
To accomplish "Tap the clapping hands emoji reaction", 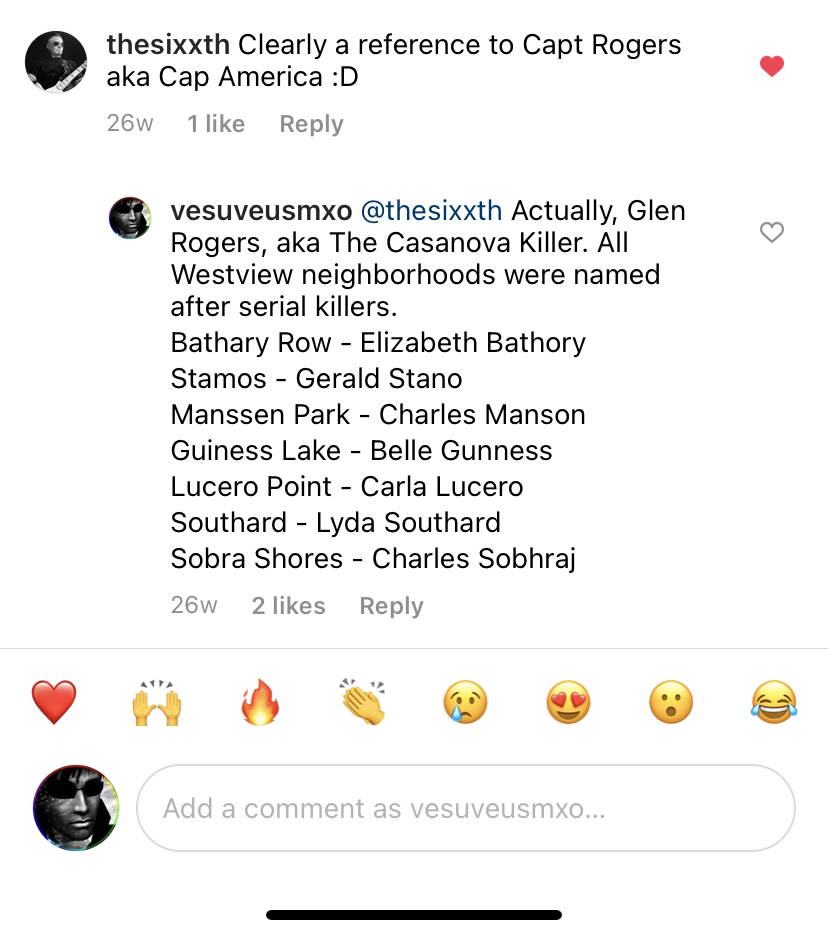I will (362, 702).
